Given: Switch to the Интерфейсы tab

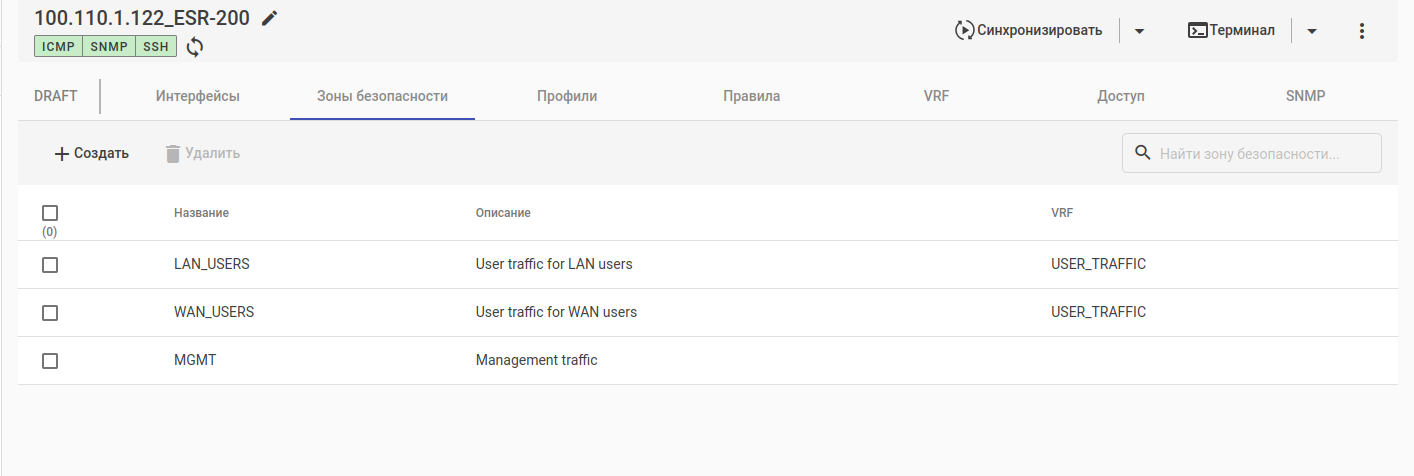Looking at the screenshot, I should tap(197, 96).
